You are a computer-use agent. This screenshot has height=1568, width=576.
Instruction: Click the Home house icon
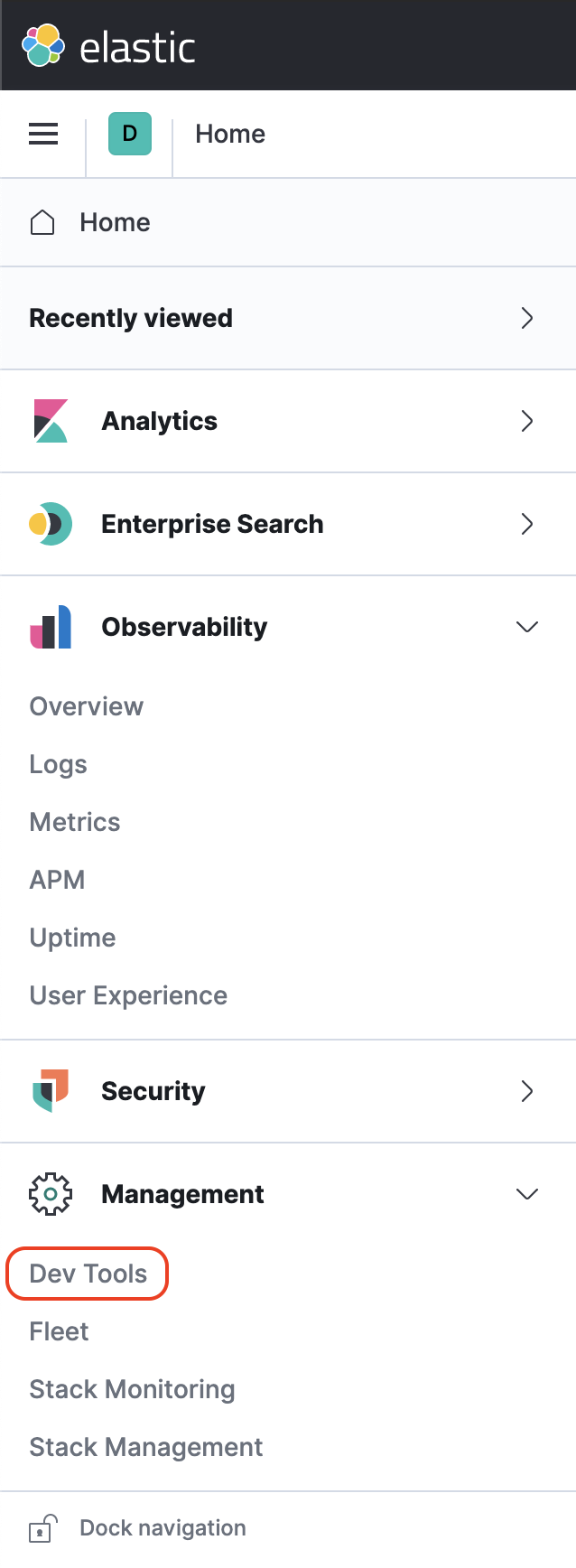[x=42, y=222]
